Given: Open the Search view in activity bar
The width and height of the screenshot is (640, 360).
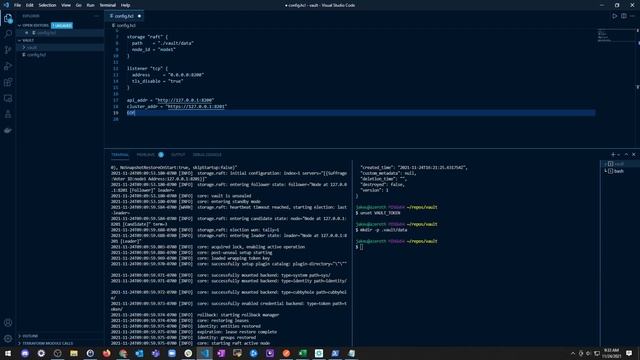Looking at the screenshot, I should pos(8,34).
